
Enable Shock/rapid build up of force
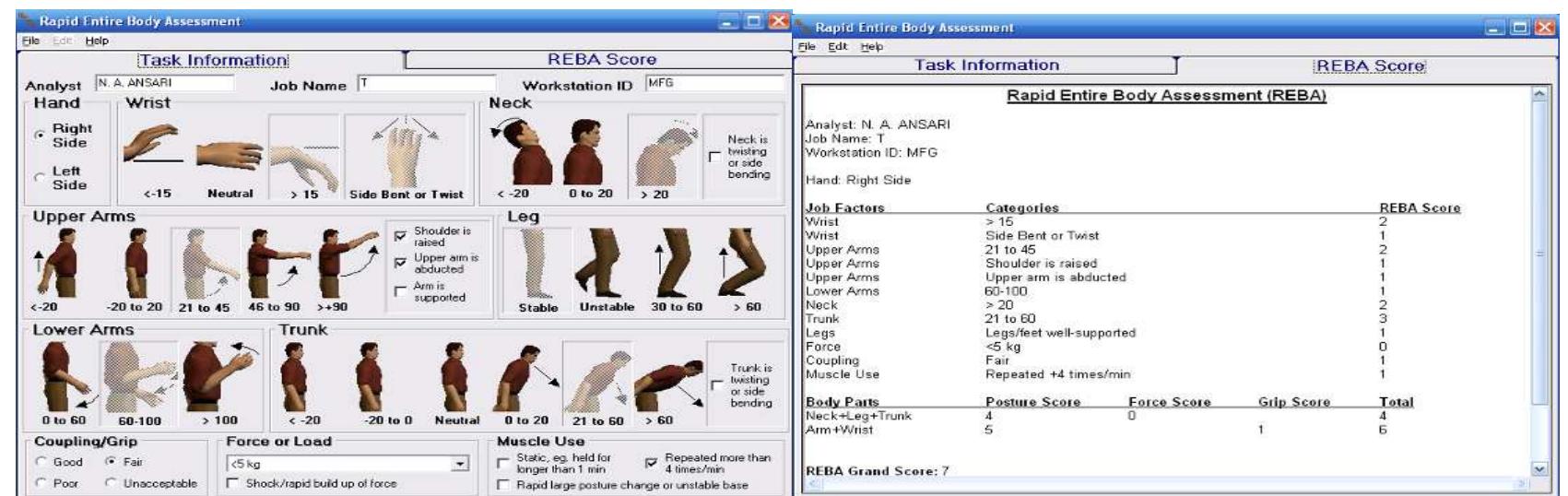click(233, 483)
